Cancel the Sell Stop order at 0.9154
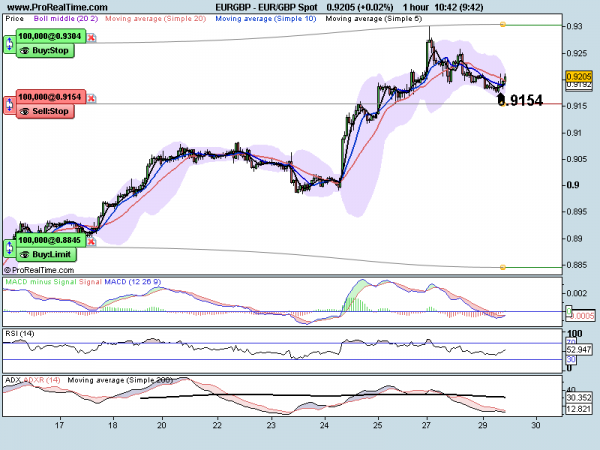This screenshot has width=600, height=450. (91, 98)
